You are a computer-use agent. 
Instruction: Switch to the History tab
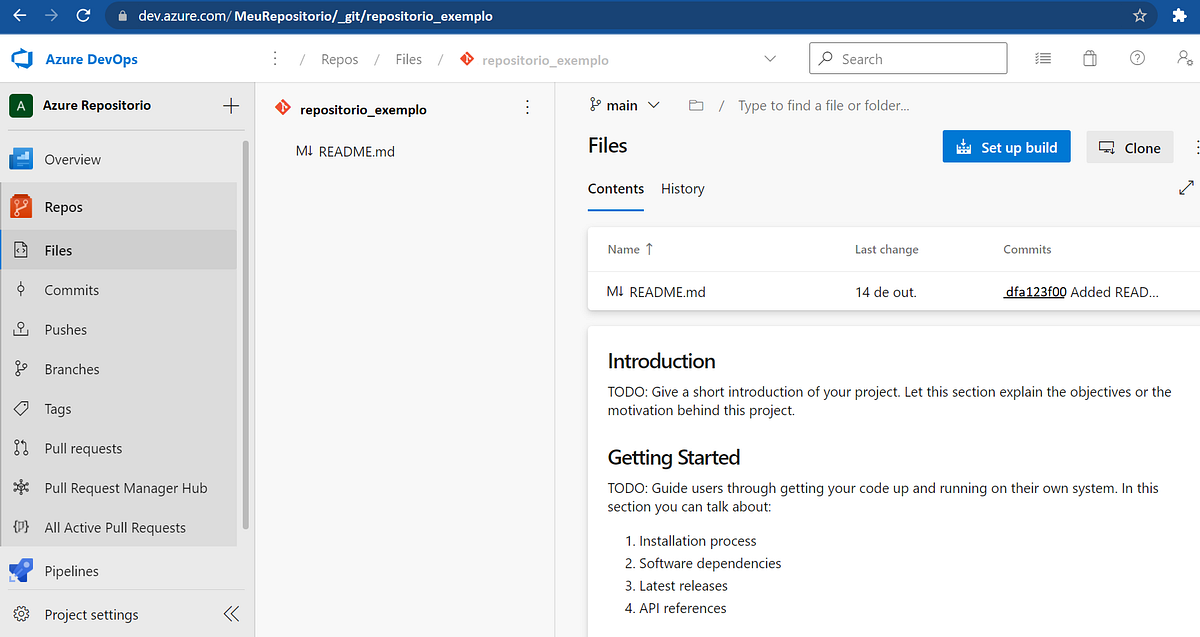coord(682,188)
